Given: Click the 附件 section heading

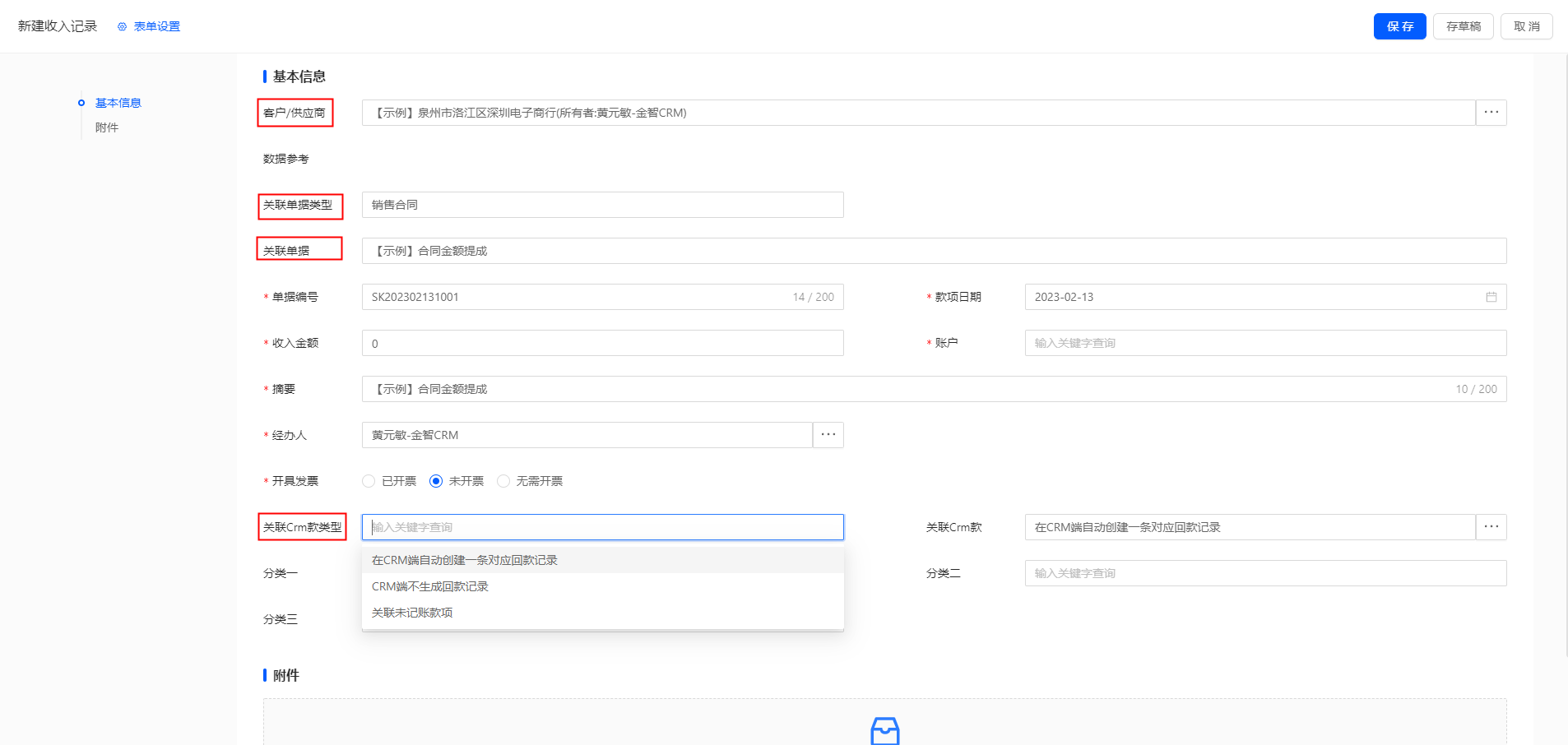Looking at the screenshot, I should 285,675.
